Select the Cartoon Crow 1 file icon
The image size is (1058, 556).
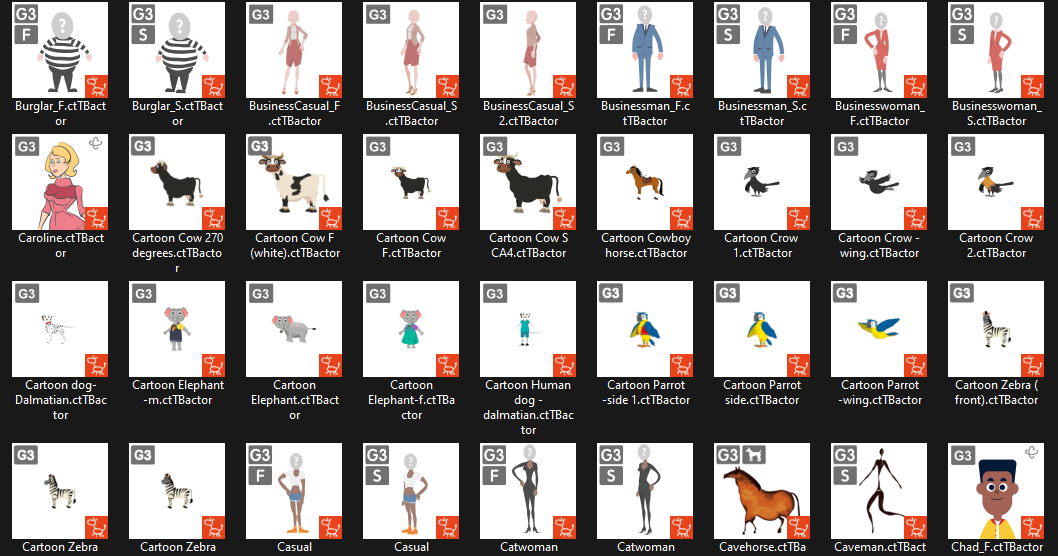pyautogui.click(x=762, y=182)
